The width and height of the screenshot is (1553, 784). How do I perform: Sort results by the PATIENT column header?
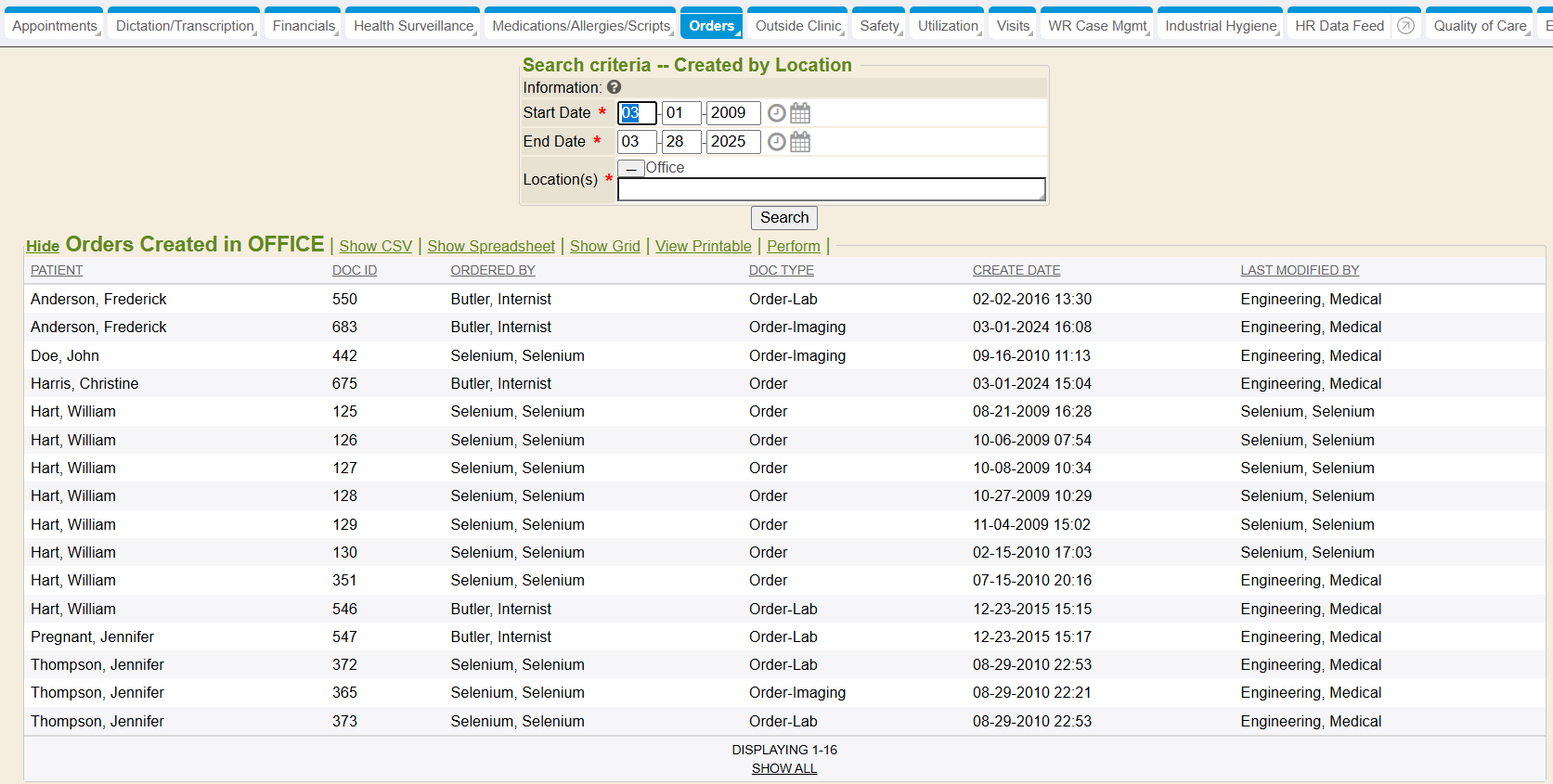57,270
